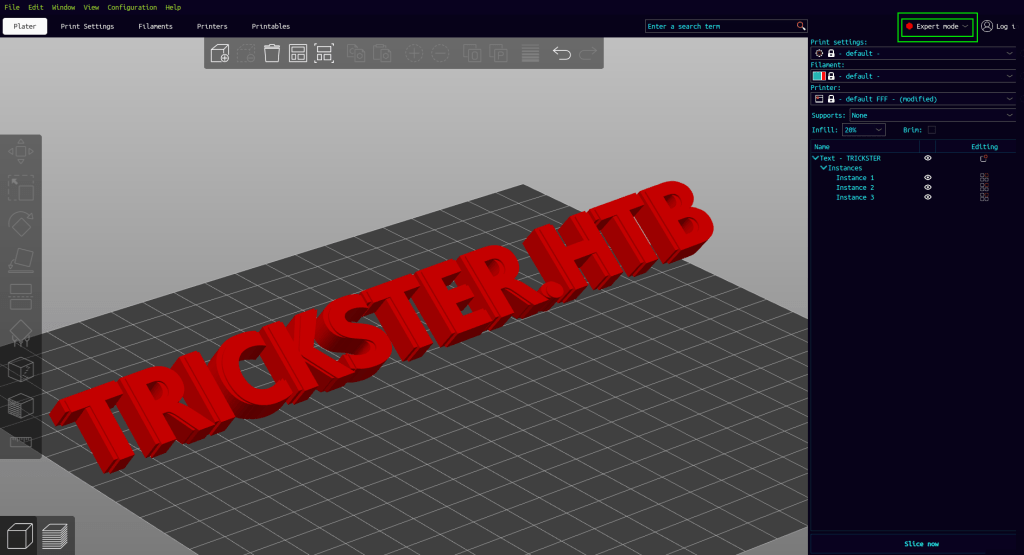This screenshot has width=1024, height=555.
Task: Switch to the Print Settings tab
Action: pos(87,26)
